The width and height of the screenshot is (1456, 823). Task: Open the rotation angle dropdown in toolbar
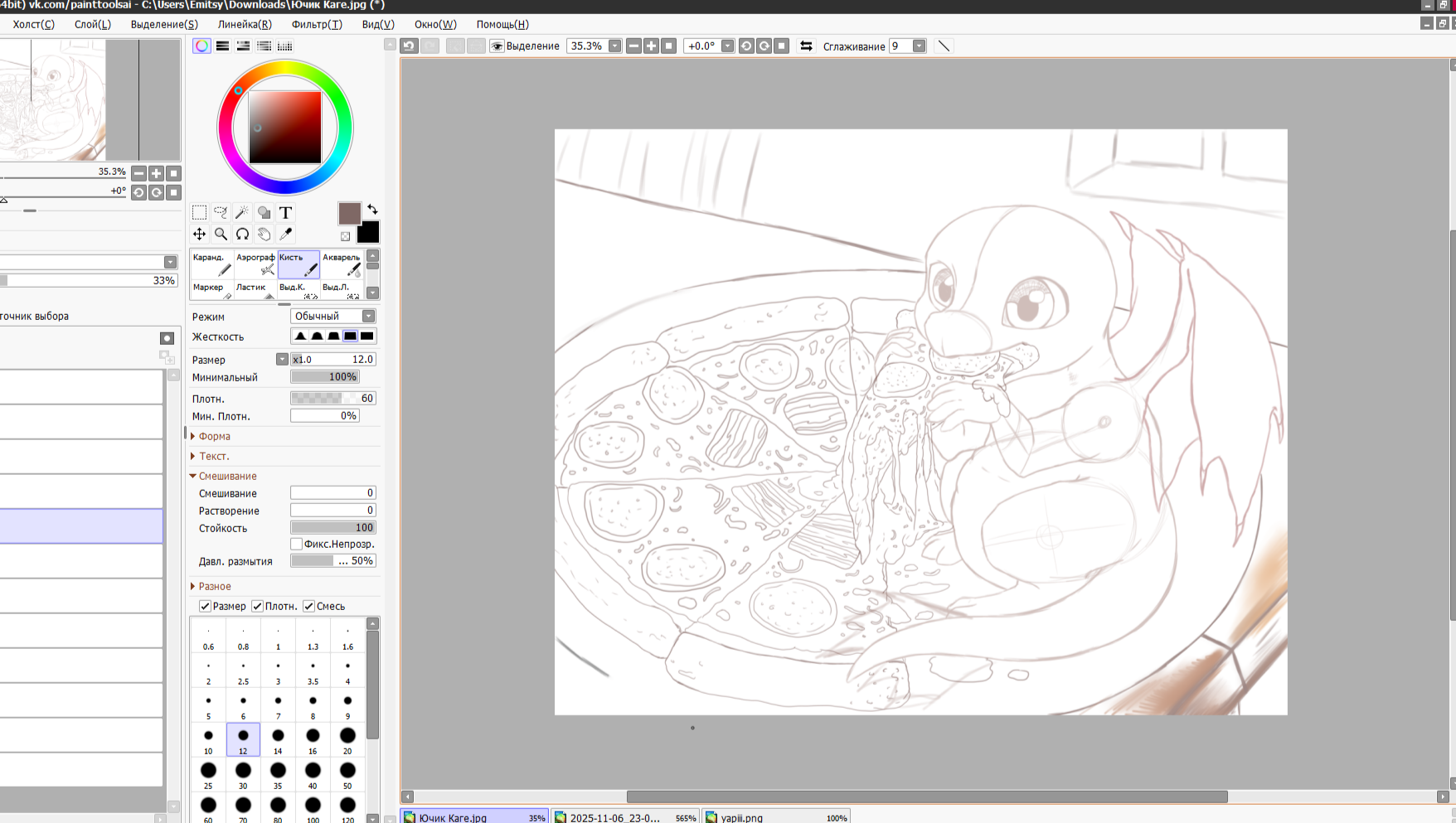[727, 46]
